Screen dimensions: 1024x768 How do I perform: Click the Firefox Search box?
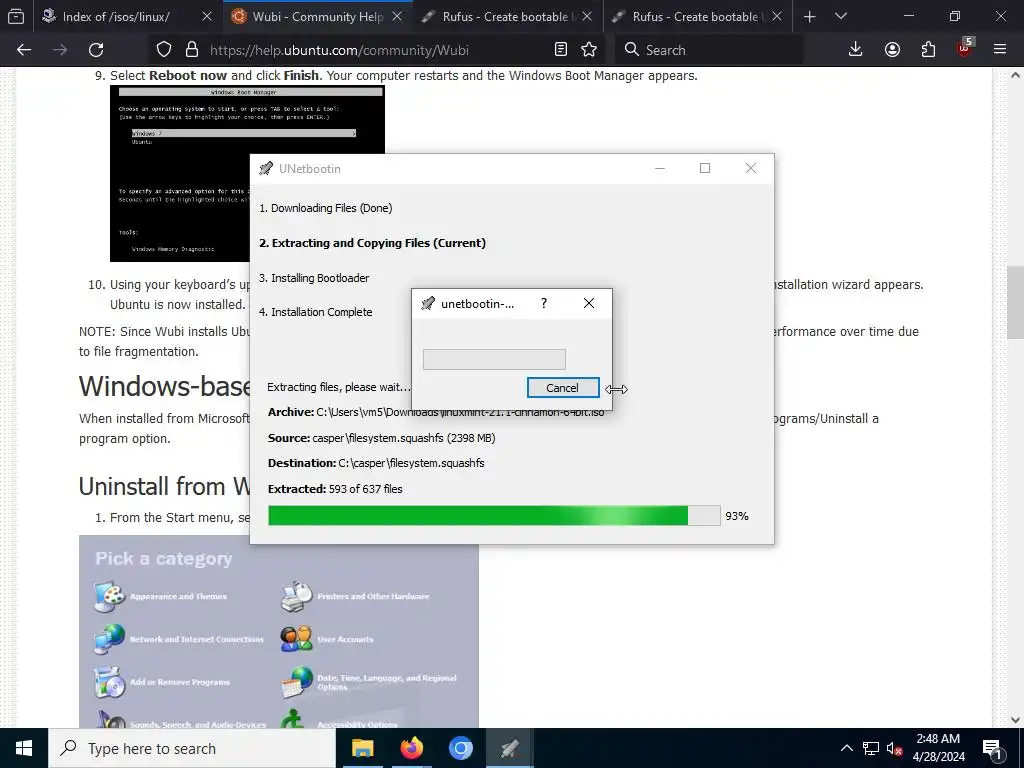tap(709, 50)
